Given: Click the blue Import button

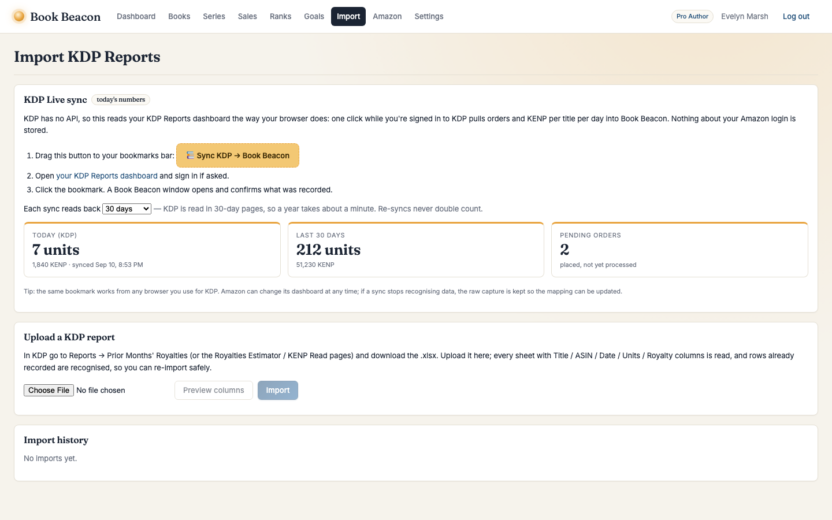Looking at the screenshot, I should point(278,391).
